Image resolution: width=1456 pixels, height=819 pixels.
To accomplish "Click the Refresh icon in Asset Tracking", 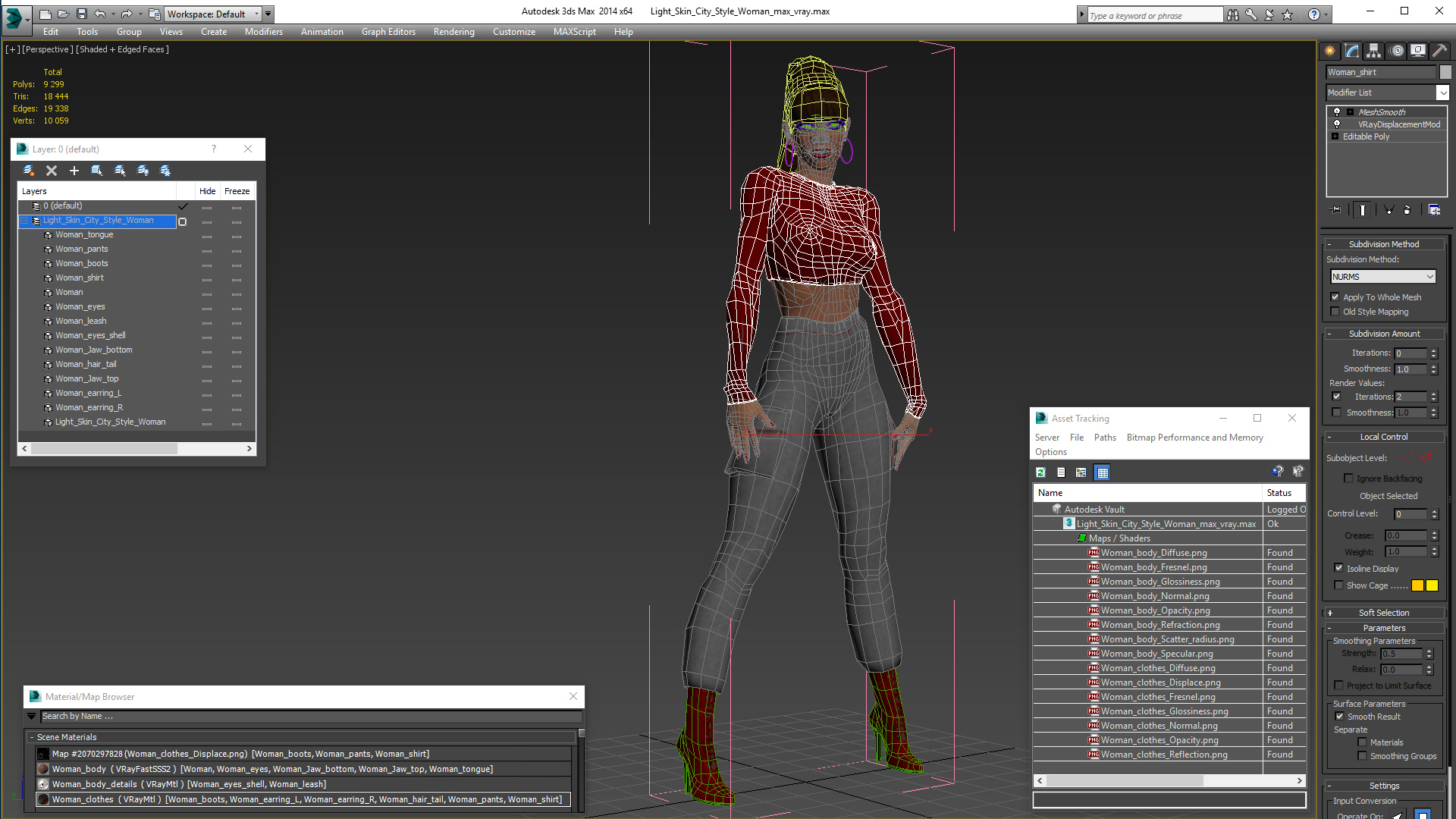I will (x=1041, y=472).
